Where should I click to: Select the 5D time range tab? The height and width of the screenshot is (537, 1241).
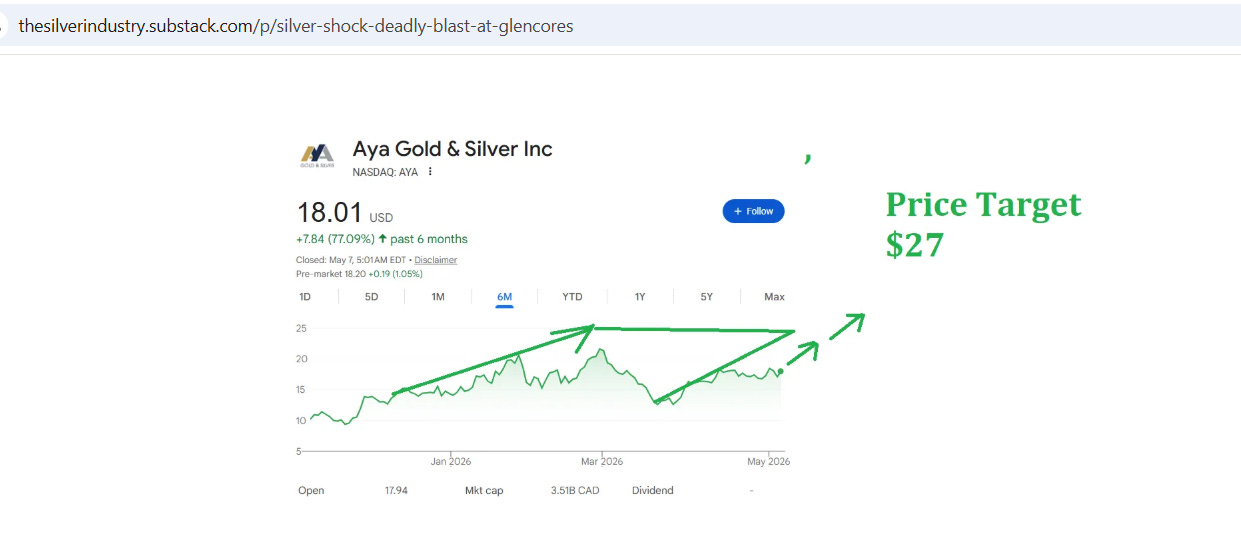371,297
